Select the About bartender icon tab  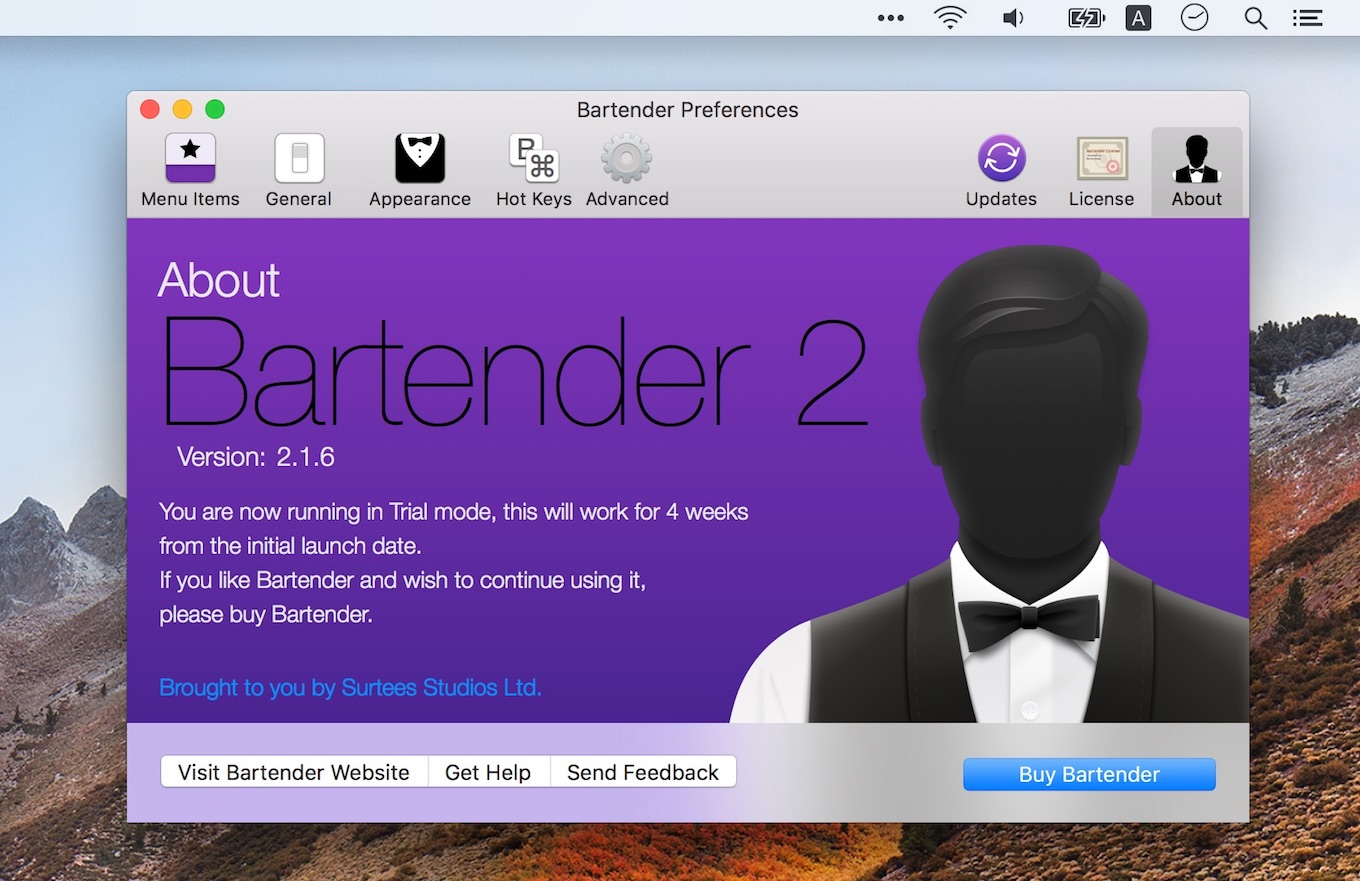pos(1196,170)
